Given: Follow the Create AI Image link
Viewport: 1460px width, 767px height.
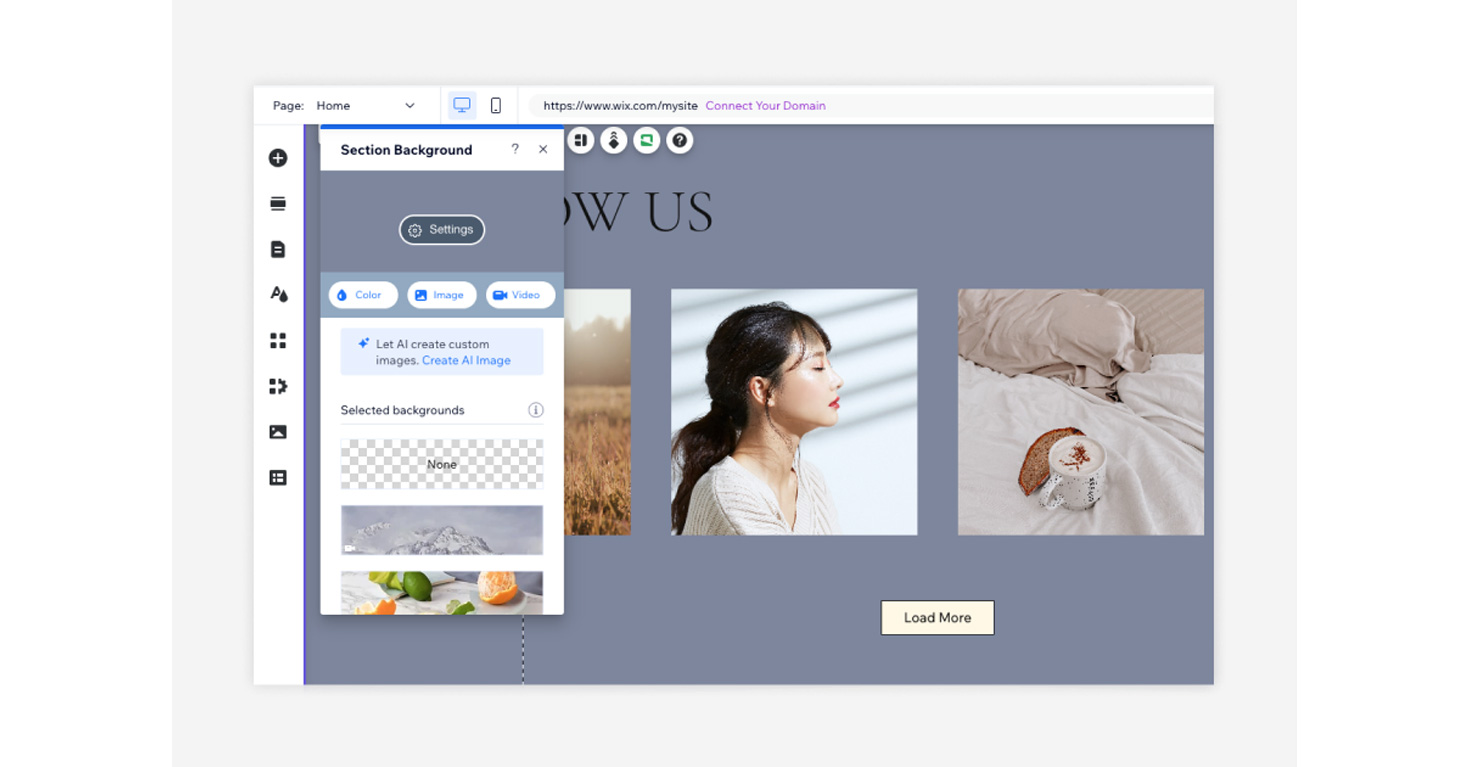Looking at the screenshot, I should (x=466, y=360).
